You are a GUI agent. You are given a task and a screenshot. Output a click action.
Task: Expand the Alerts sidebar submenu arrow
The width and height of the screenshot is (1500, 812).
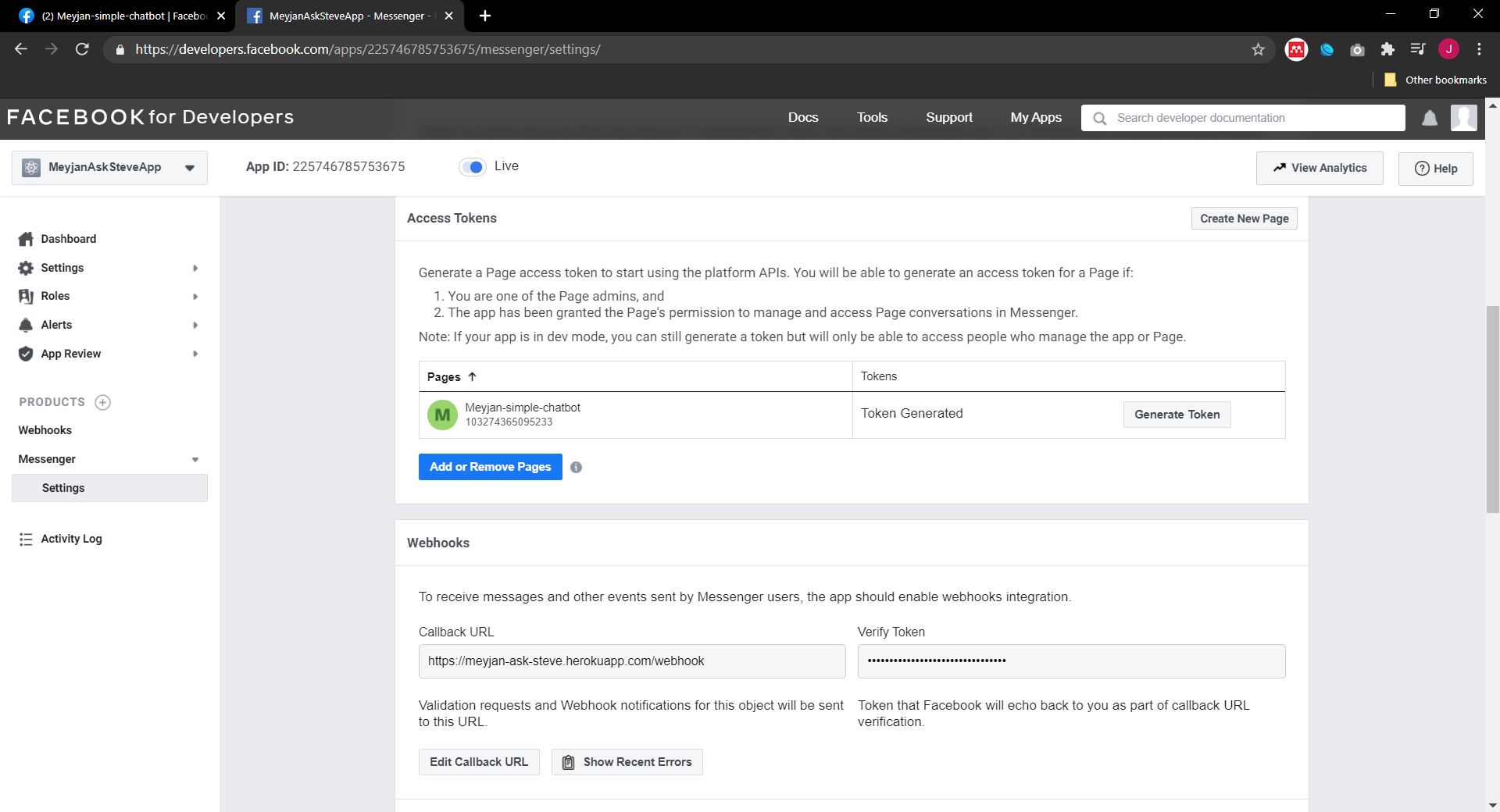195,325
